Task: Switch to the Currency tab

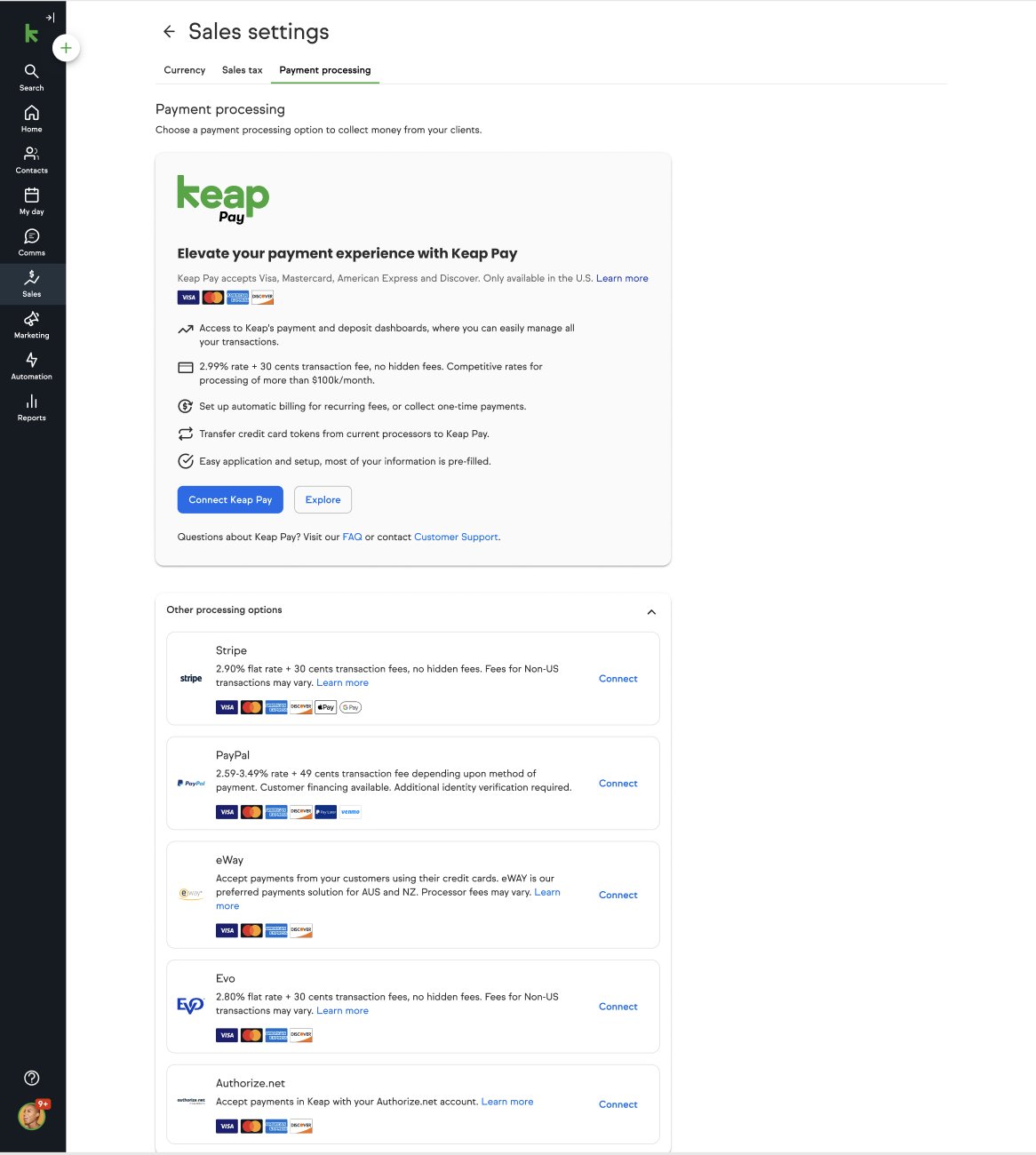Action: pos(185,70)
